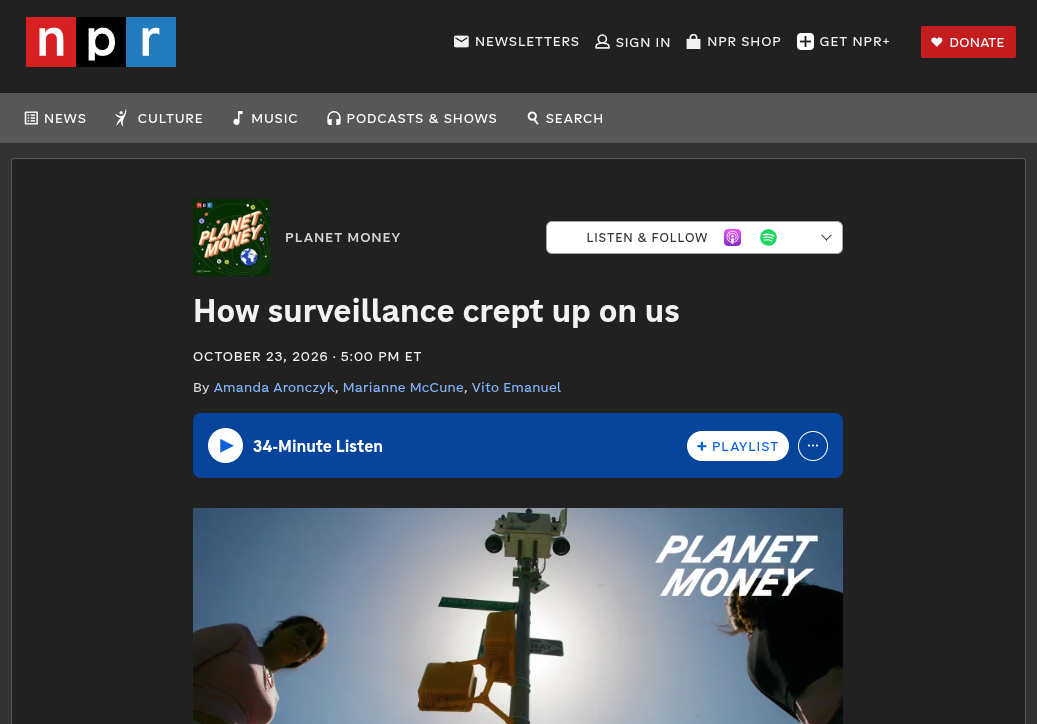Open more audio options ellipsis
The width and height of the screenshot is (1037, 724).
point(813,446)
